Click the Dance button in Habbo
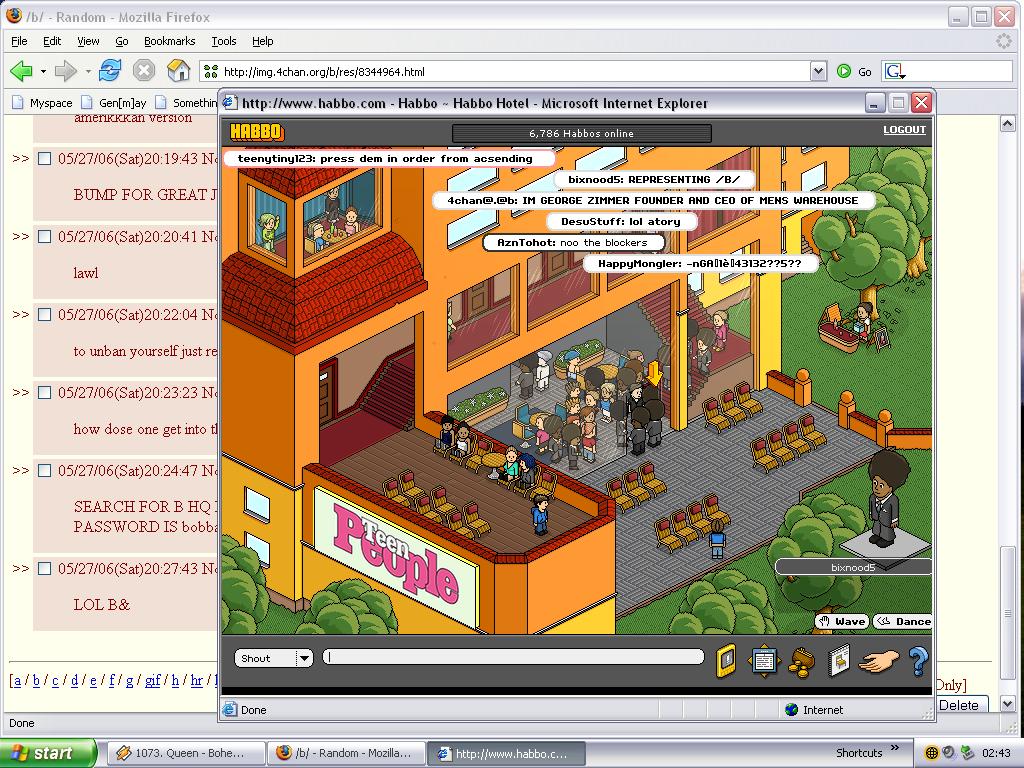 pyautogui.click(x=904, y=621)
